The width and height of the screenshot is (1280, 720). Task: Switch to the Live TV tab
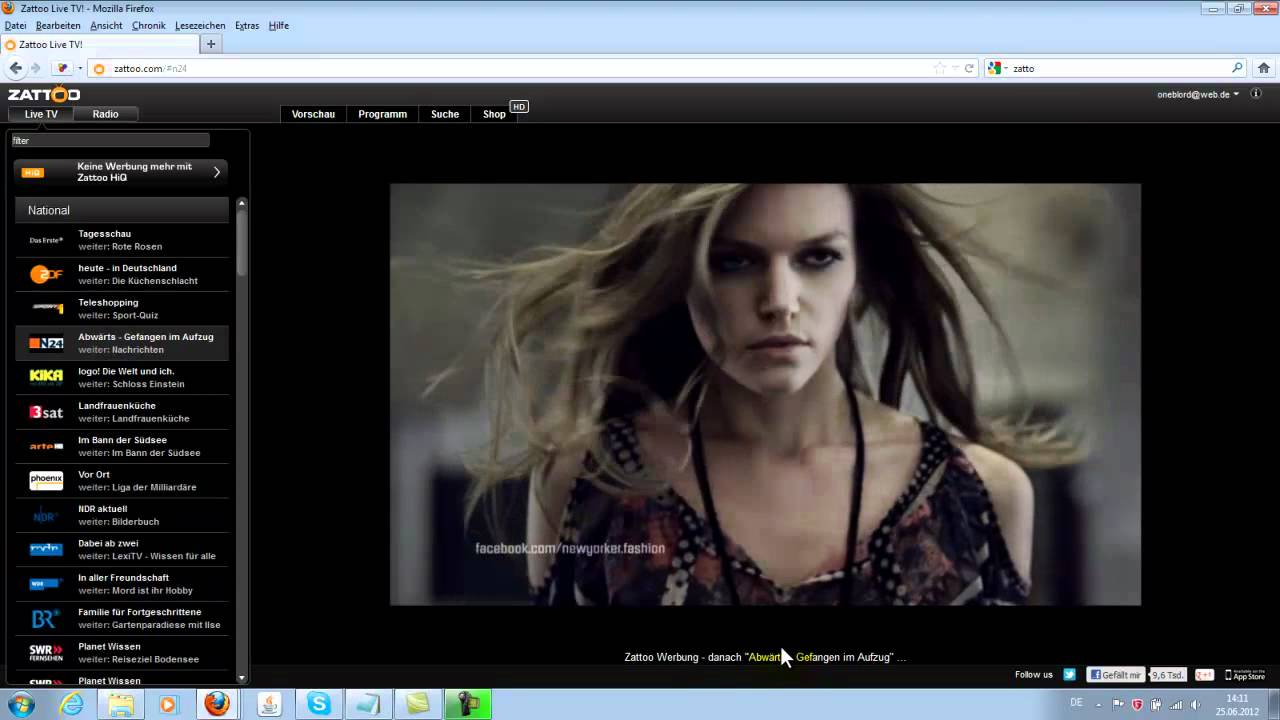[41, 114]
